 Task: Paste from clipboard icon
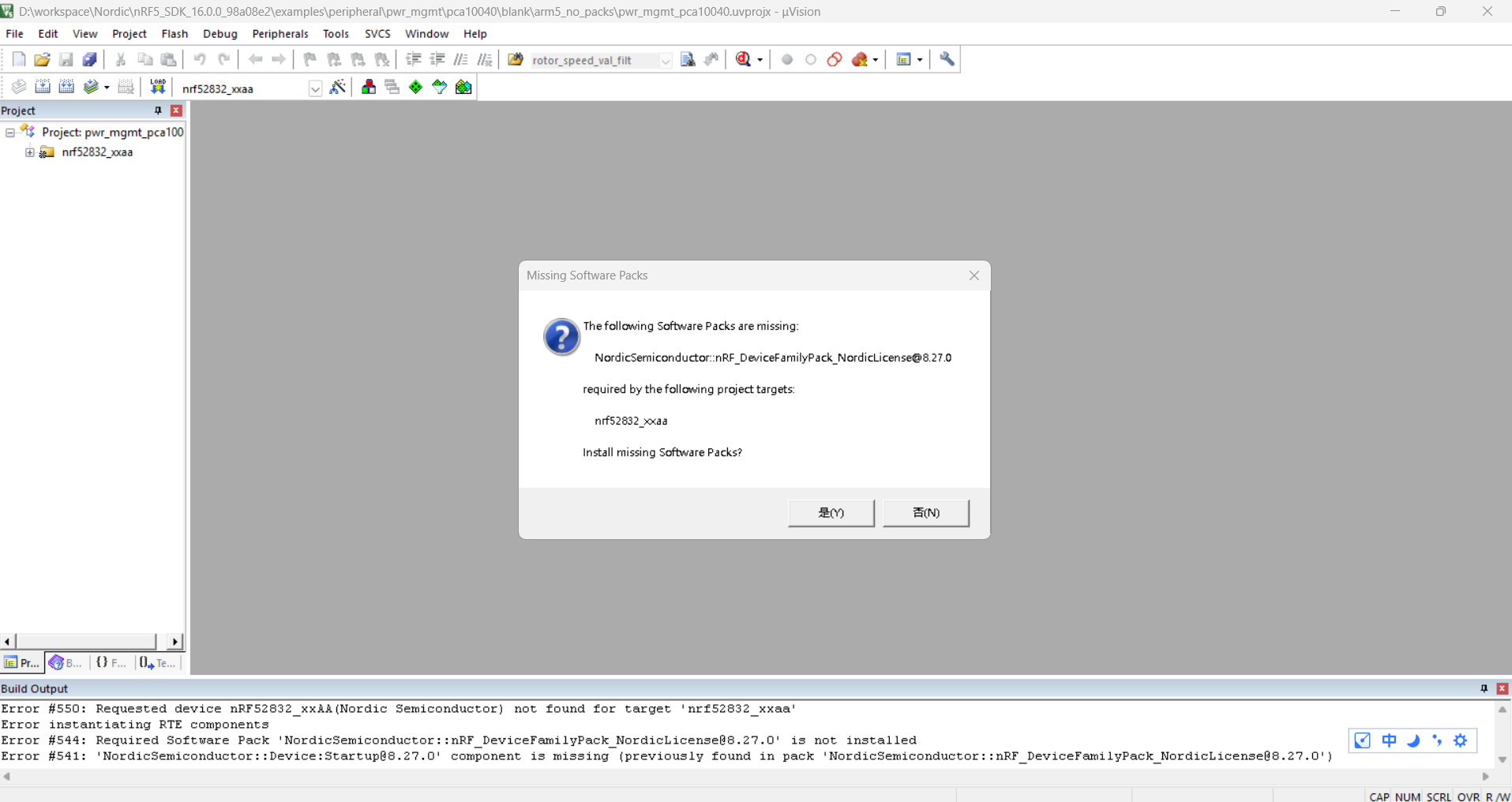[x=168, y=60]
